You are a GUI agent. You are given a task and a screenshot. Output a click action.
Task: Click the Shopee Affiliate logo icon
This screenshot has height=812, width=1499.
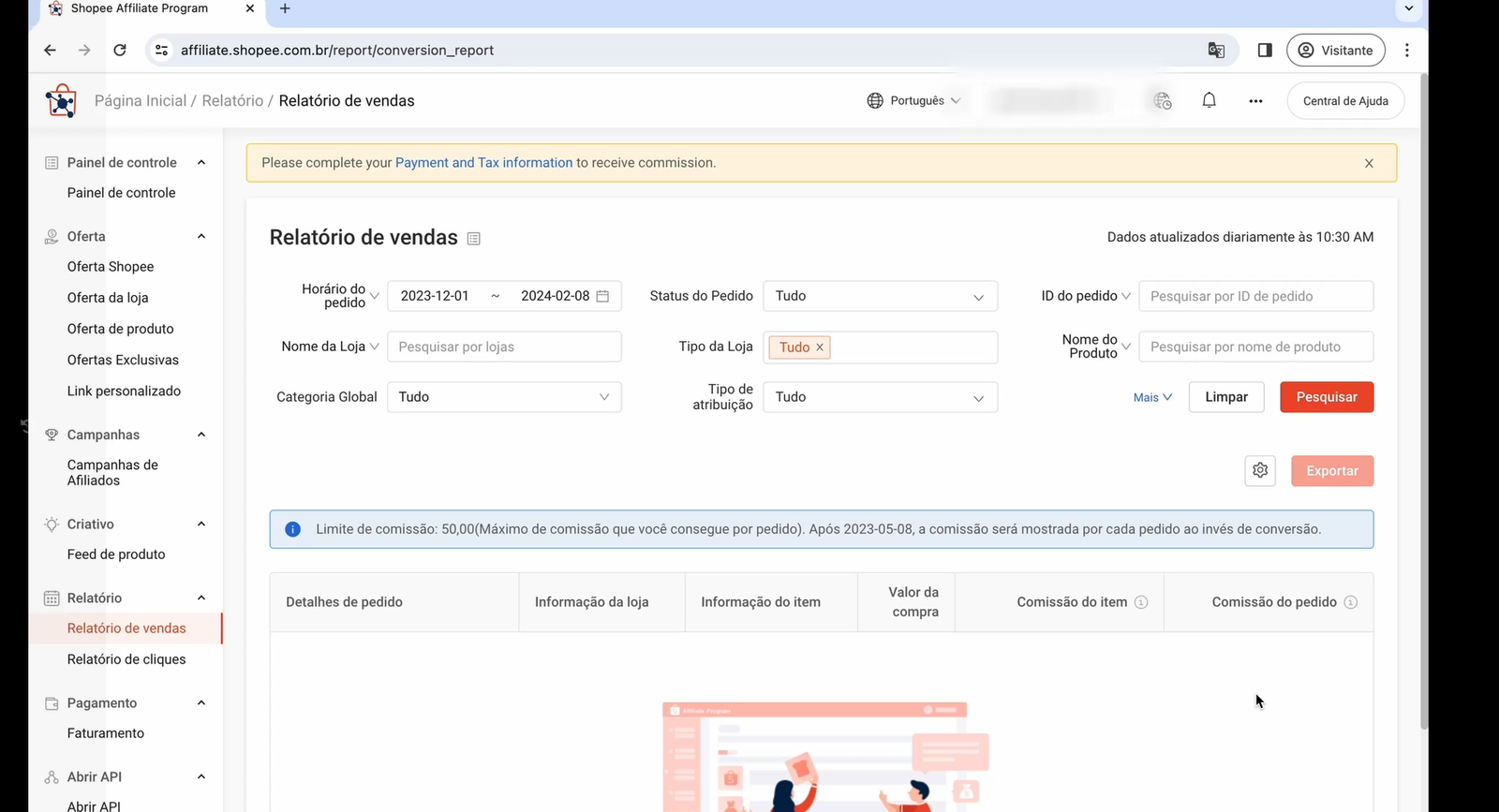(61, 101)
